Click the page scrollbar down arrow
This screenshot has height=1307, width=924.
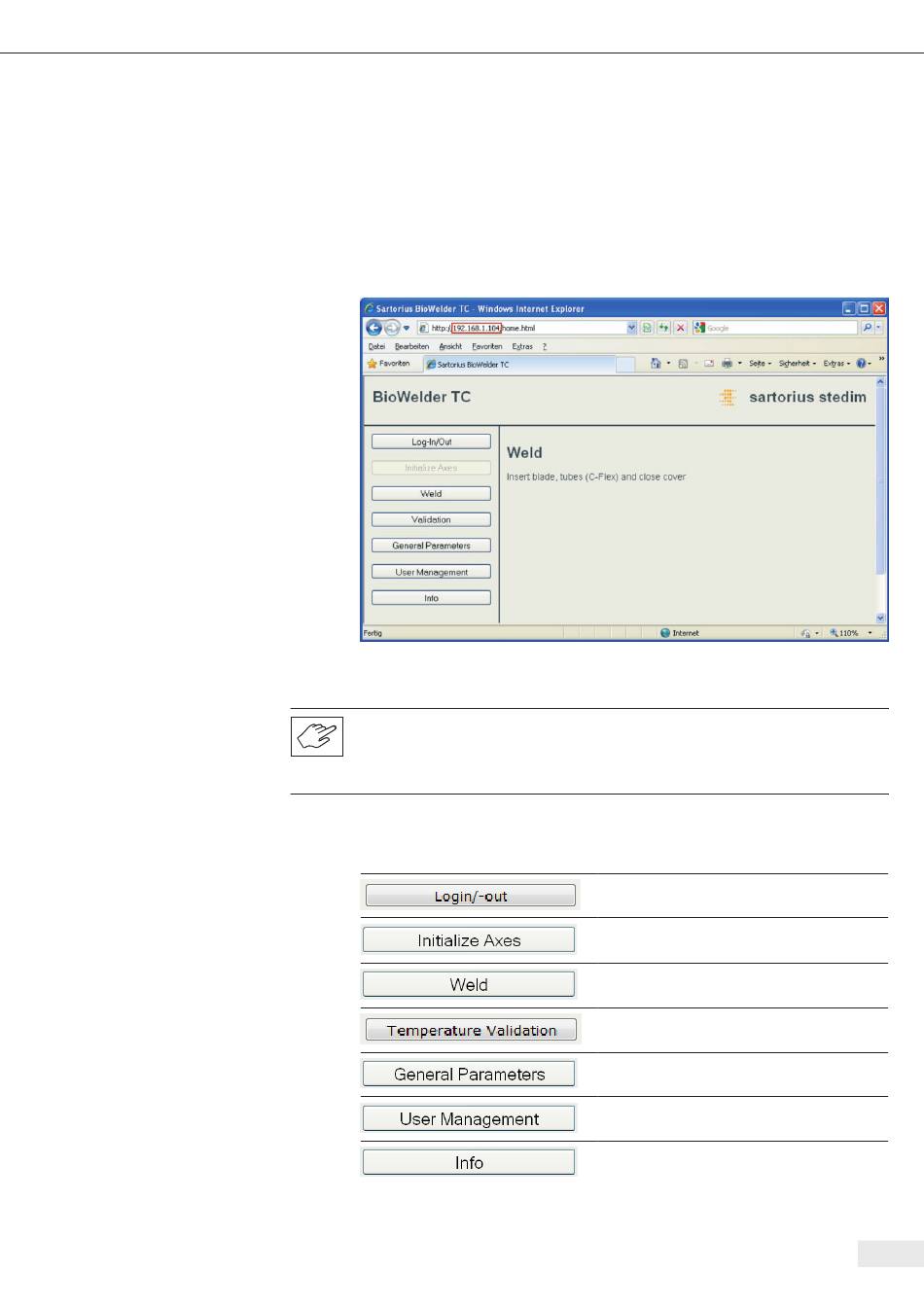(x=881, y=618)
